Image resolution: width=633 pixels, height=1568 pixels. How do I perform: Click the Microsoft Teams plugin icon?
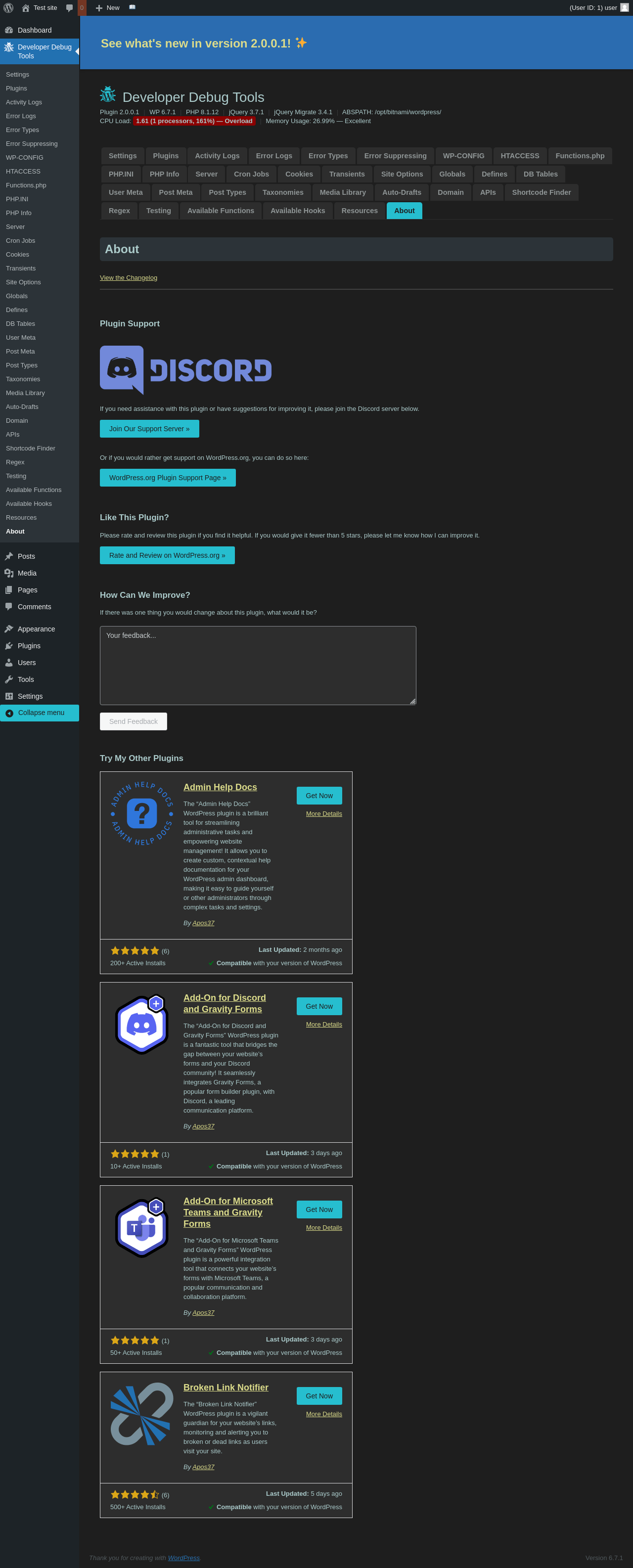[x=142, y=1228]
